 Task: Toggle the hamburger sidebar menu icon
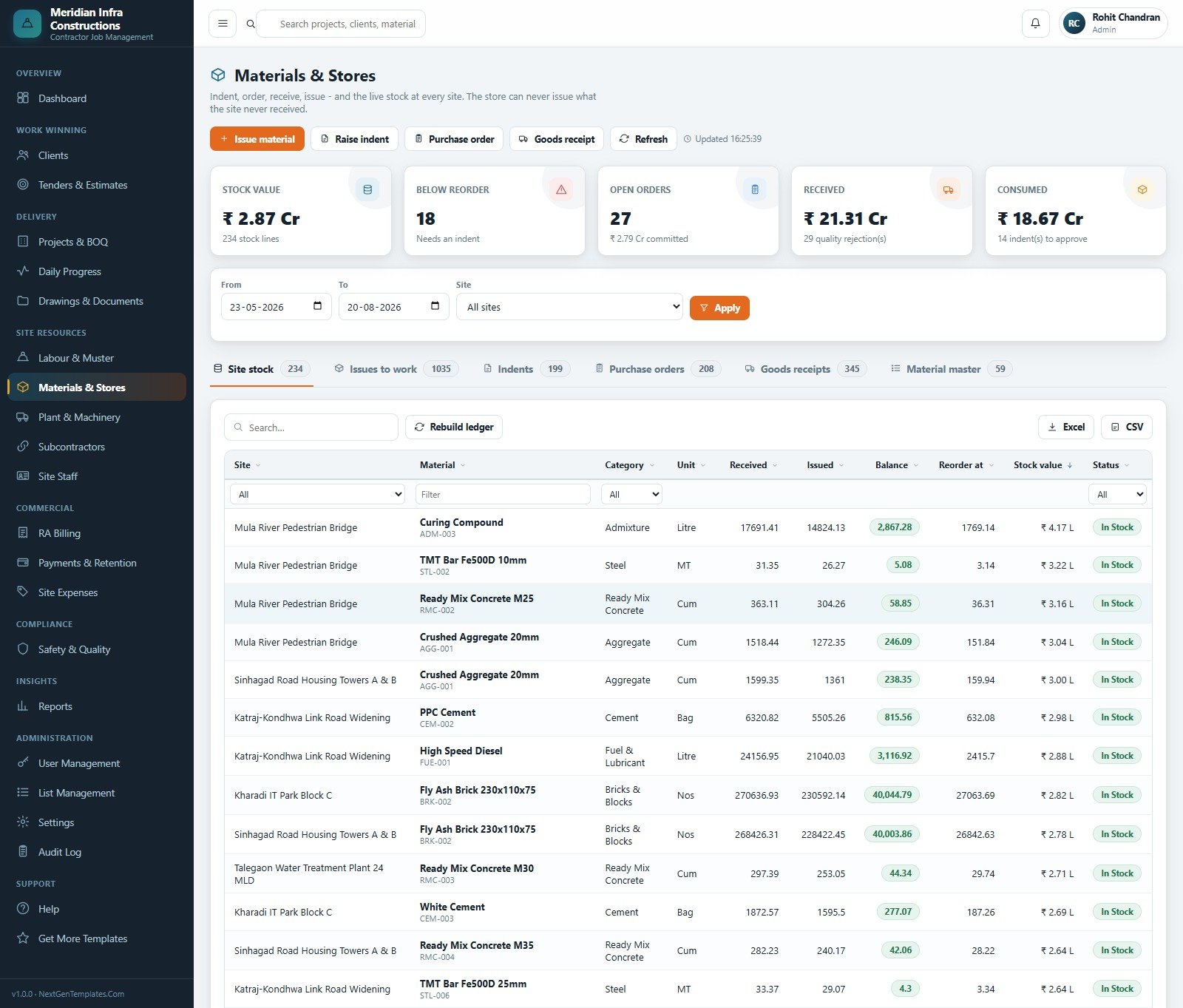(223, 24)
